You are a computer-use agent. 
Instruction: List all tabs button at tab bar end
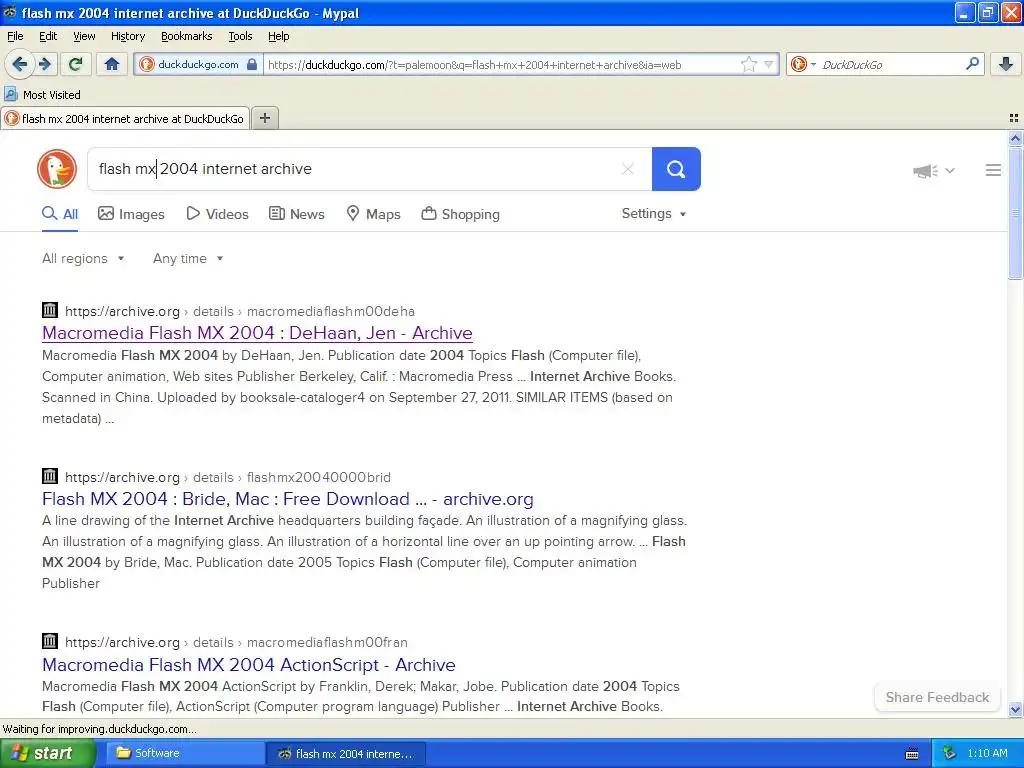(x=1014, y=118)
